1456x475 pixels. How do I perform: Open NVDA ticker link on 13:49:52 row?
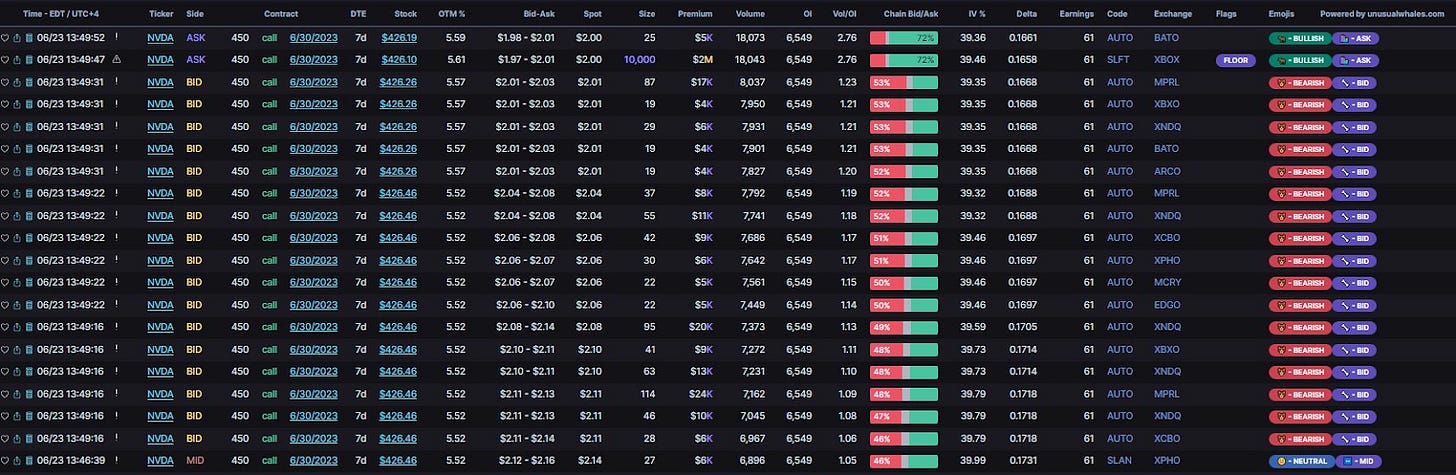pos(160,37)
